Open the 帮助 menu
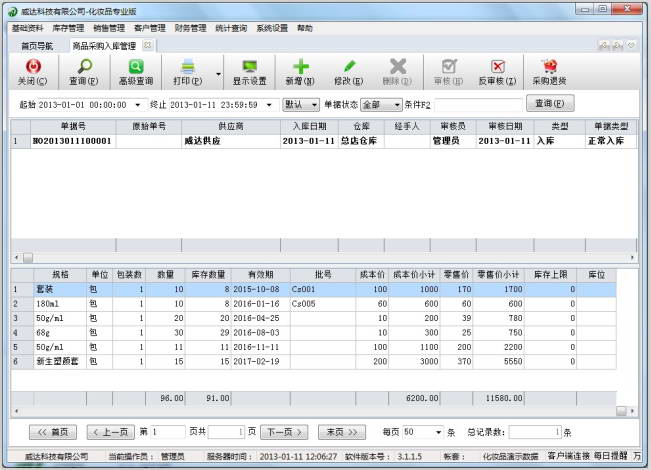Image resolution: width=651 pixels, height=470 pixels. (305, 28)
